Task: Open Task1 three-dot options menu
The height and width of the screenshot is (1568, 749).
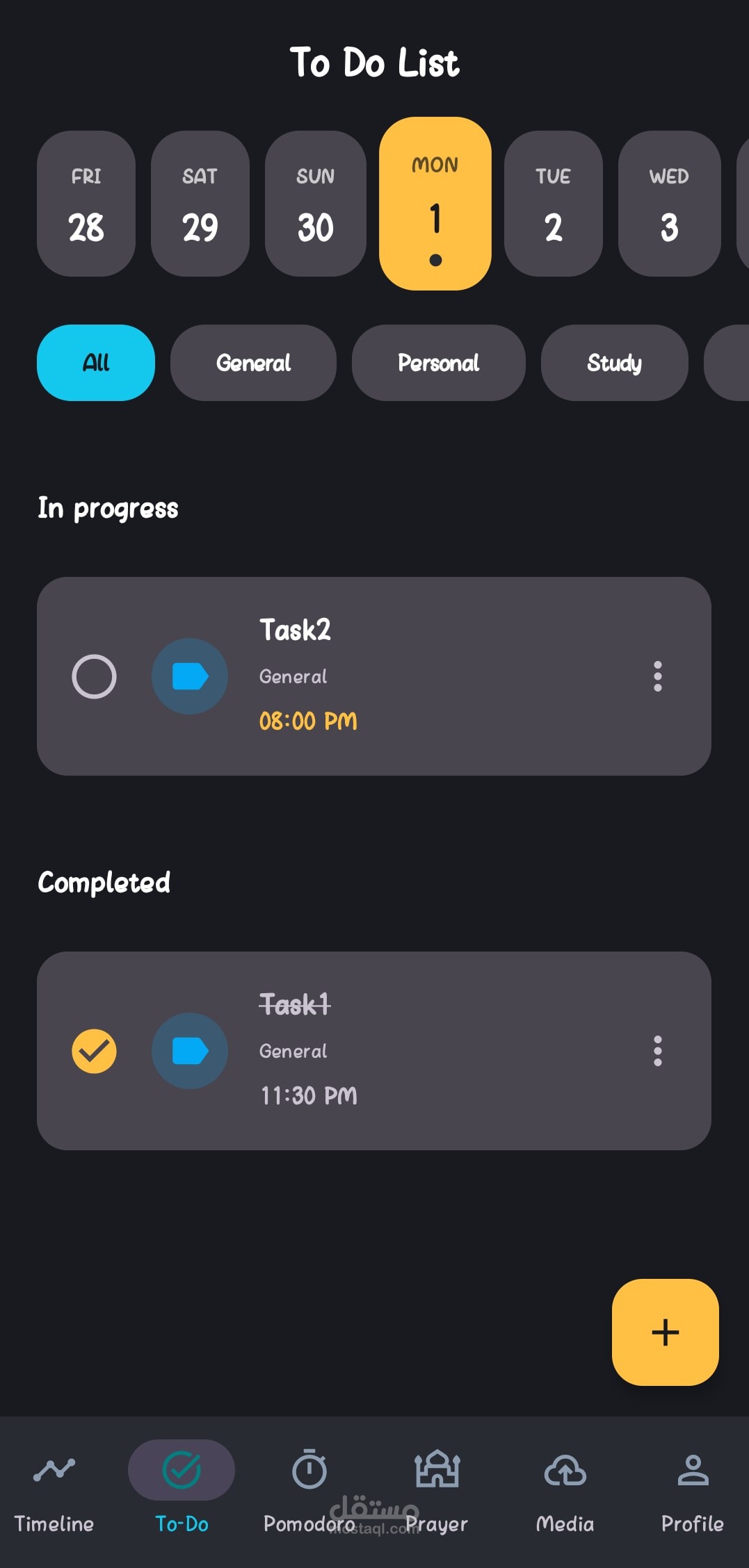Action: 657,1051
